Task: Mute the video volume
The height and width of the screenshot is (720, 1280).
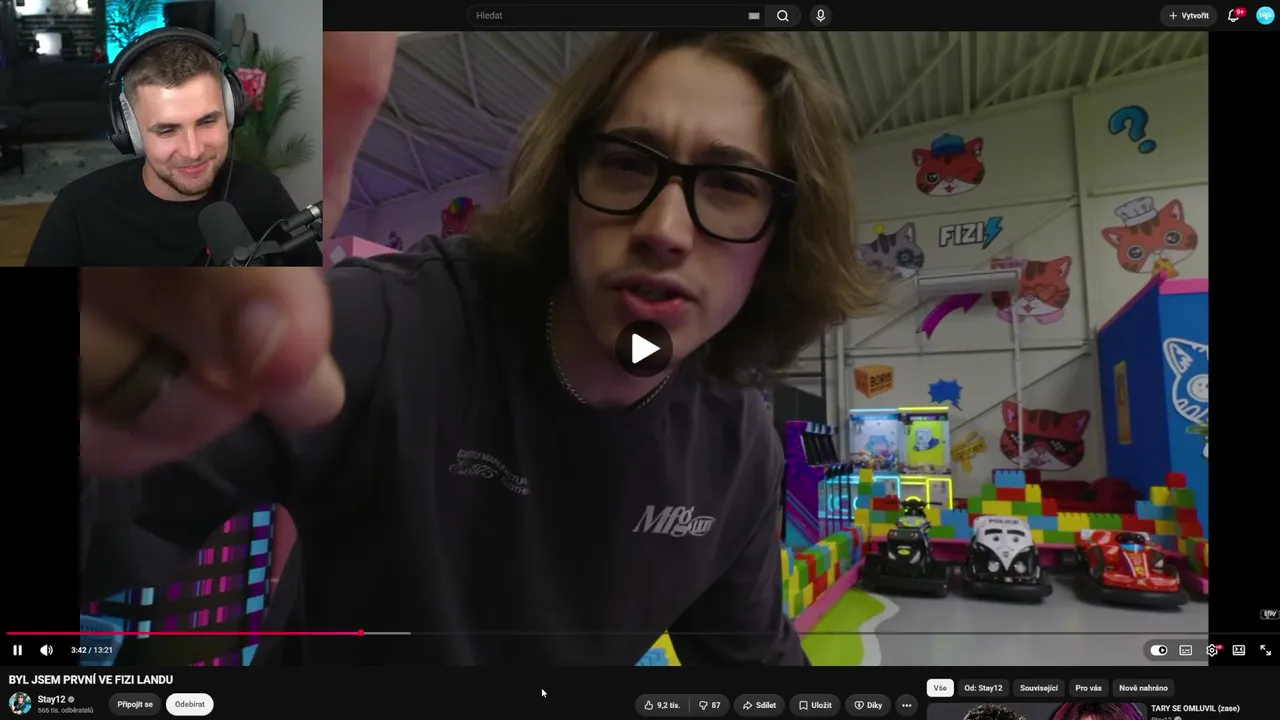Action: coord(46,650)
